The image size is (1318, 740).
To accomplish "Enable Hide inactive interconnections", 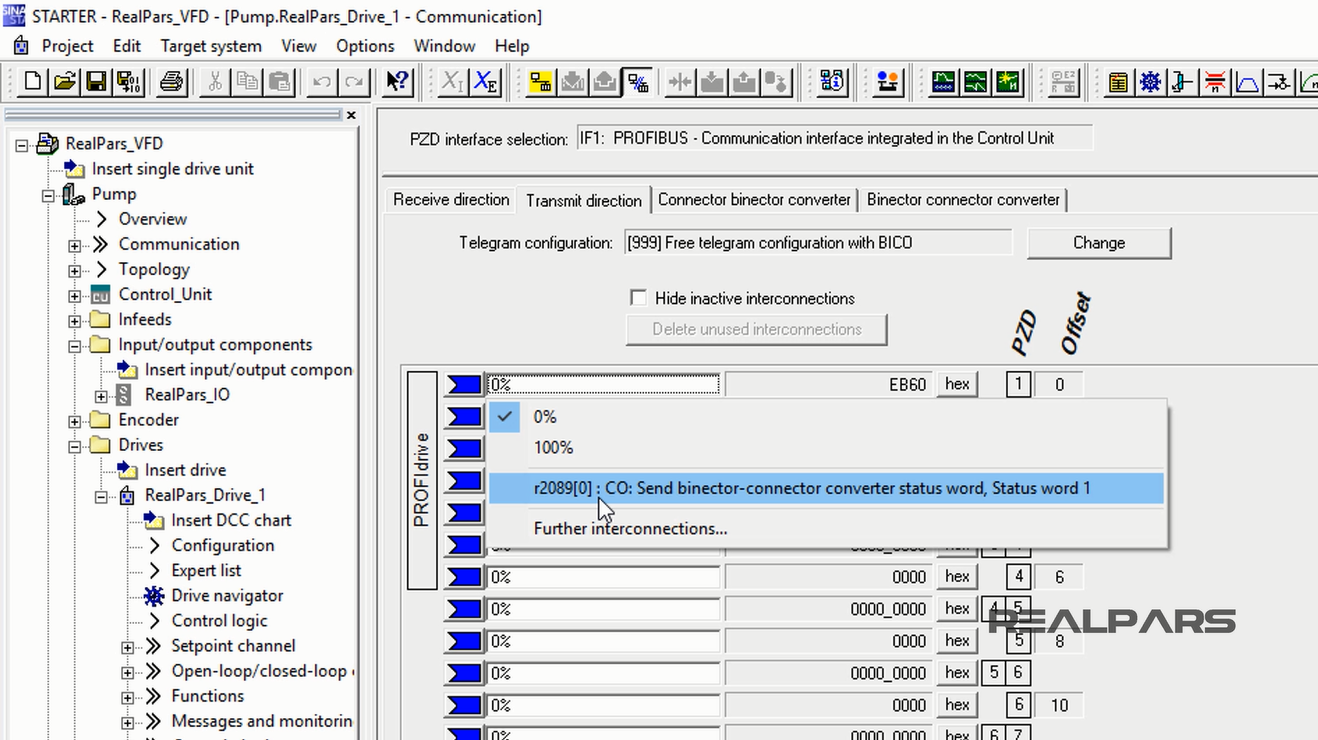I will (638, 298).
